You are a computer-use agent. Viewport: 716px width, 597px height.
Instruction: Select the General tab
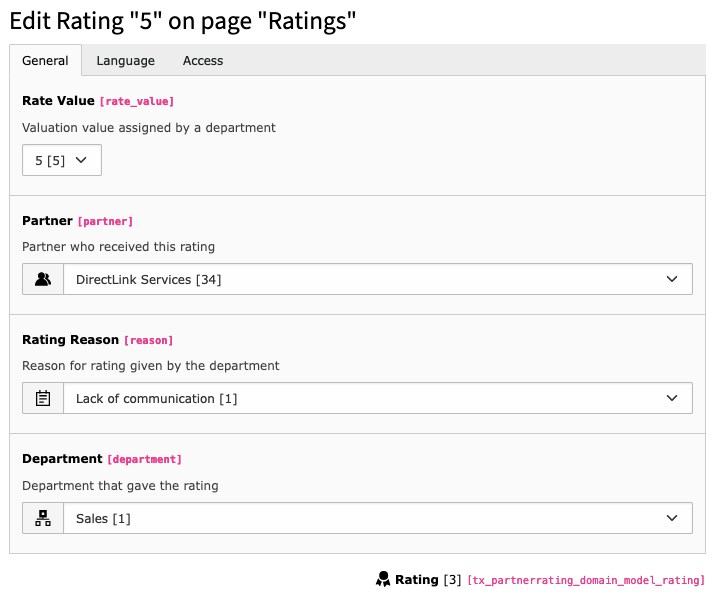pyautogui.click(x=45, y=60)
